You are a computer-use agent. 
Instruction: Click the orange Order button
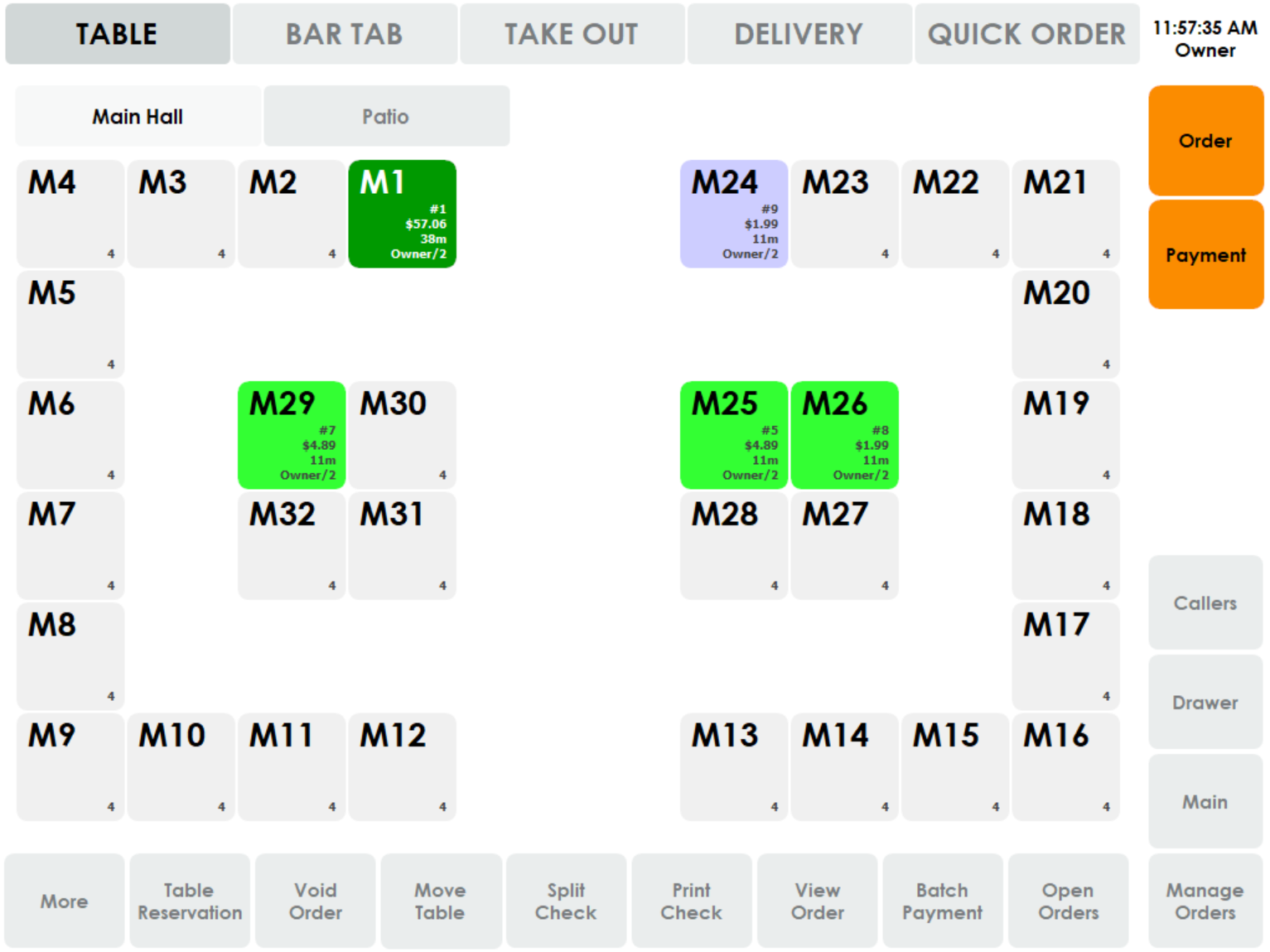(x=1205, y=141)
